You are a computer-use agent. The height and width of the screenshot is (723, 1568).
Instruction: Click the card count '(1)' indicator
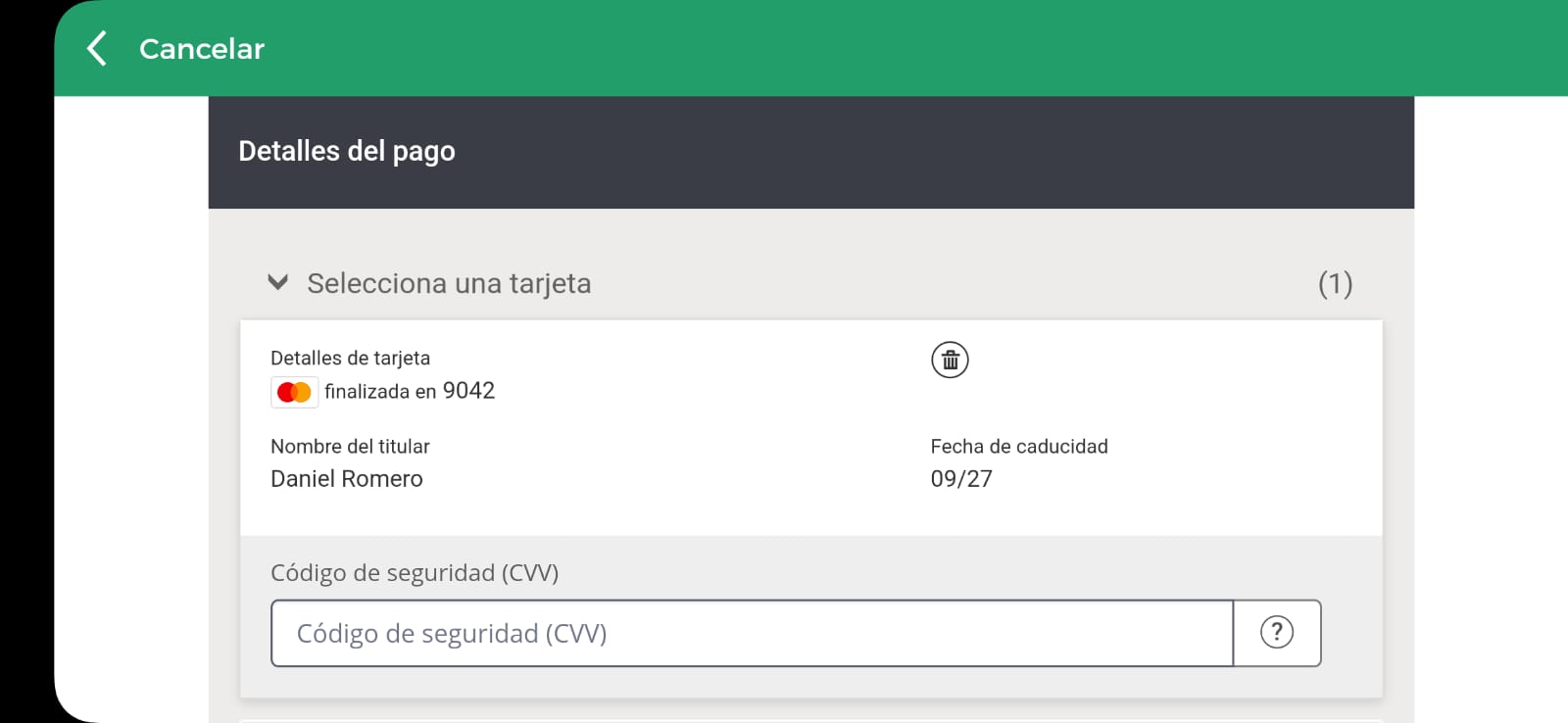click(x=1335, y=283)
